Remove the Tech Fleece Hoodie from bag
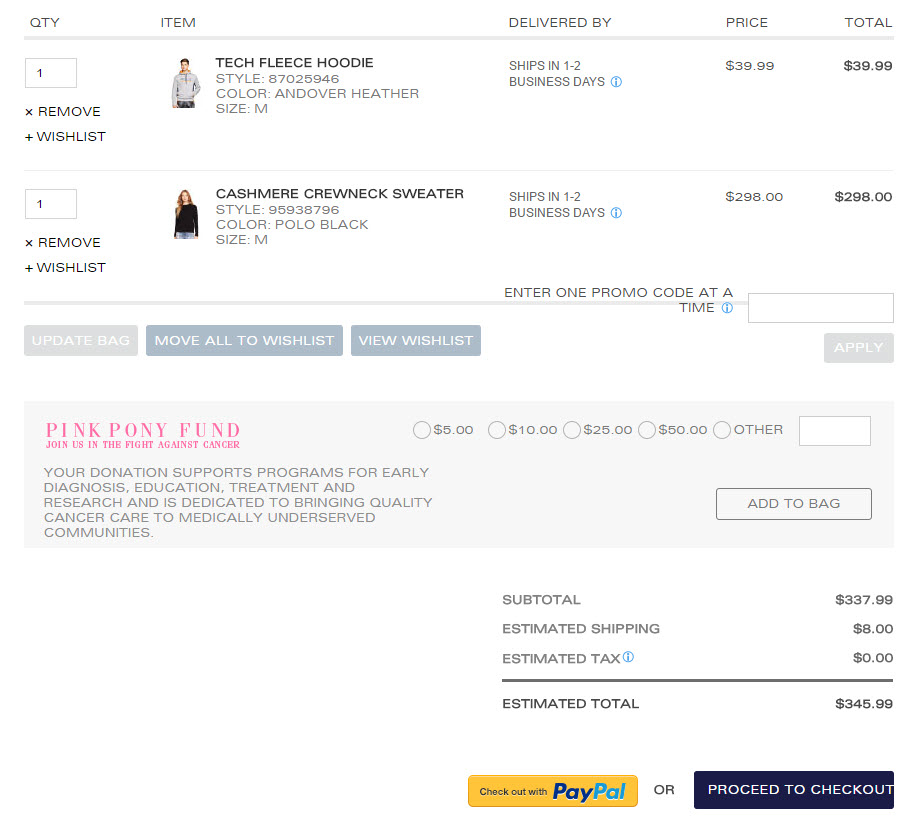The image size is (922, 836). (x=63, y=112)
